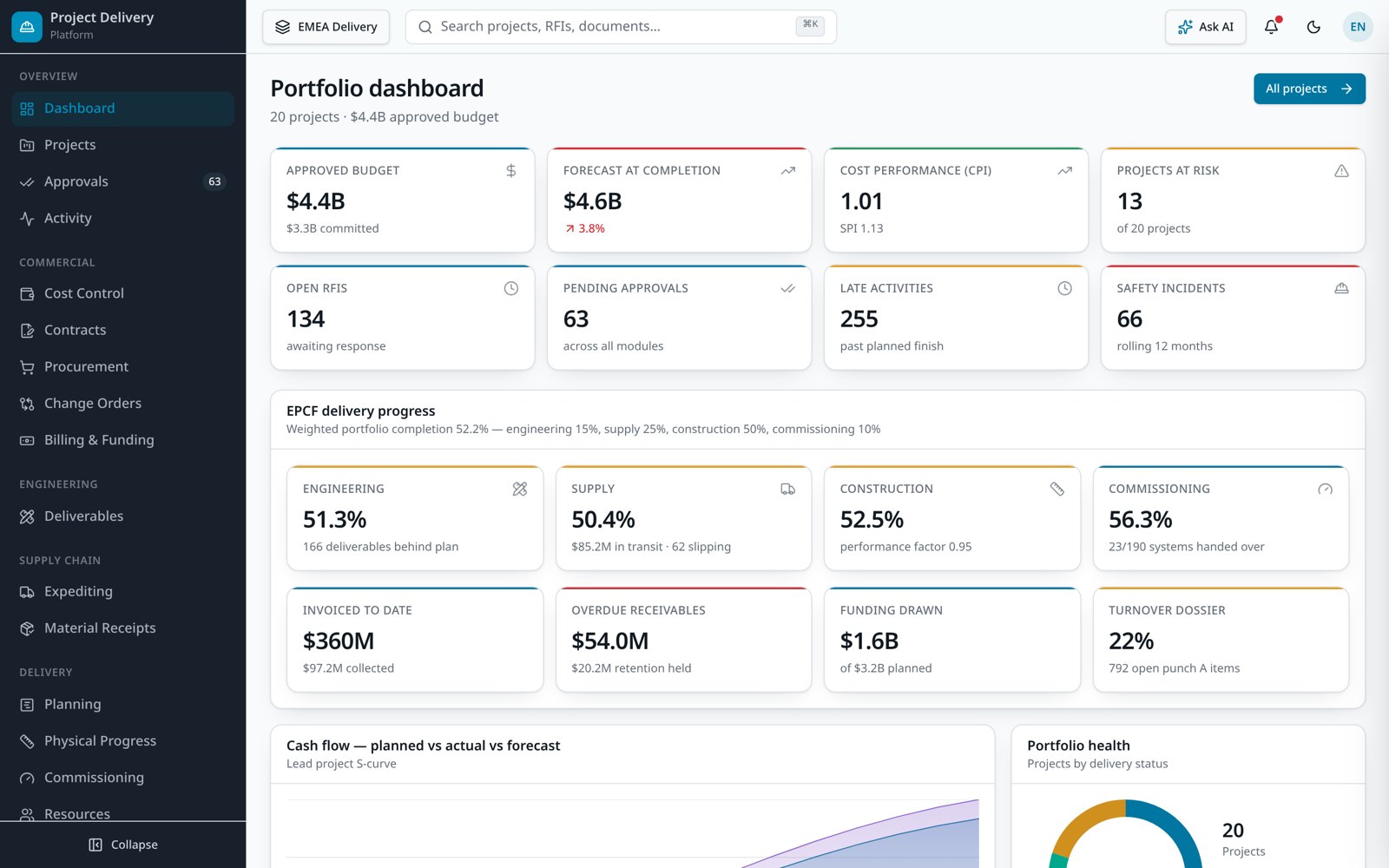Screen dimensions: 1389x868
Task: Open the Ask AI assistant
Action: tap(1205, 27)
